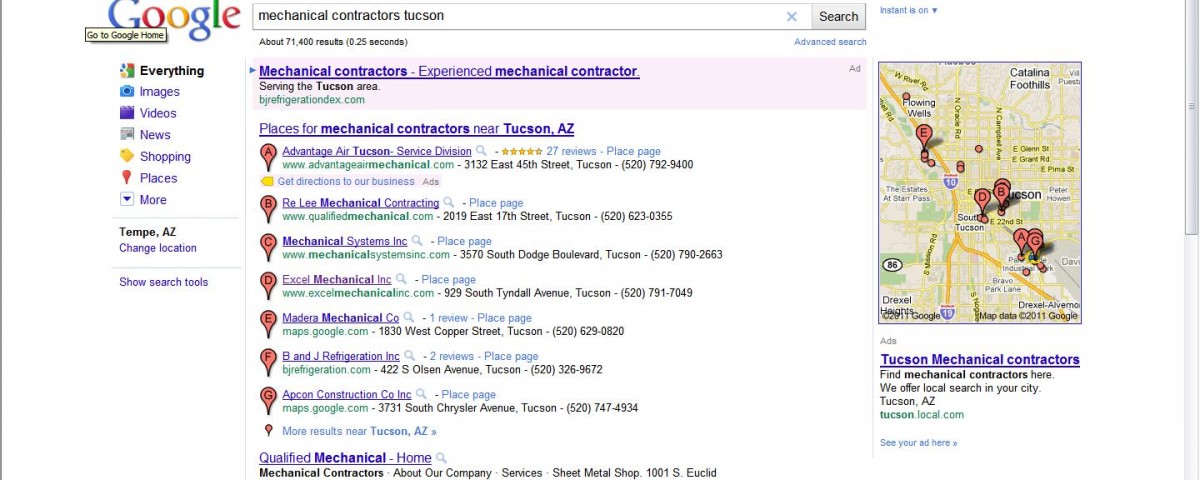Open Videos search from the sidebar

point(158,113)
